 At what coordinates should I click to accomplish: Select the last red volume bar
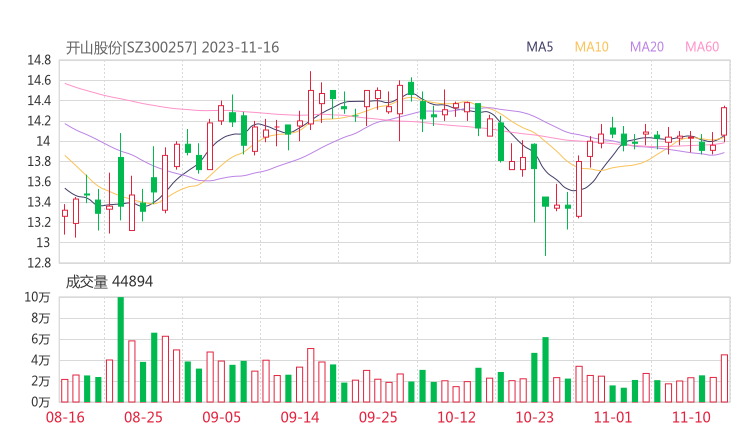click(724, 378)
